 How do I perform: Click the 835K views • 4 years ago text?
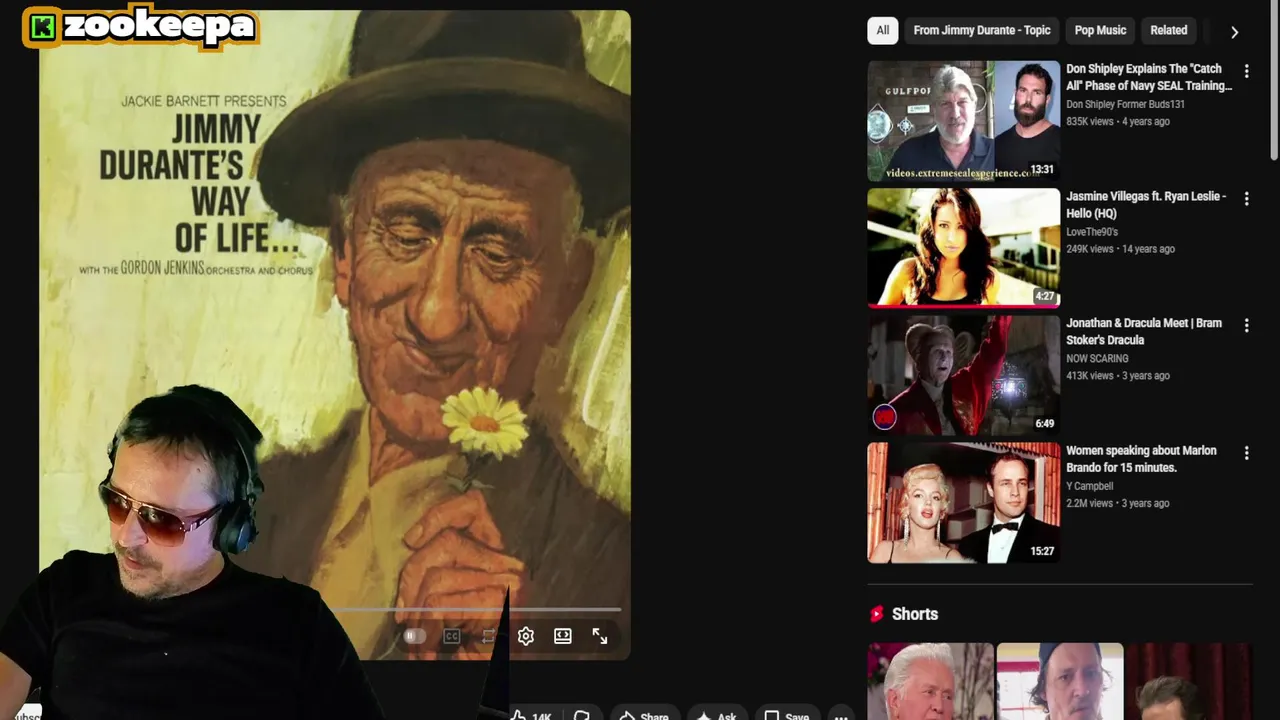[1117, 122]
